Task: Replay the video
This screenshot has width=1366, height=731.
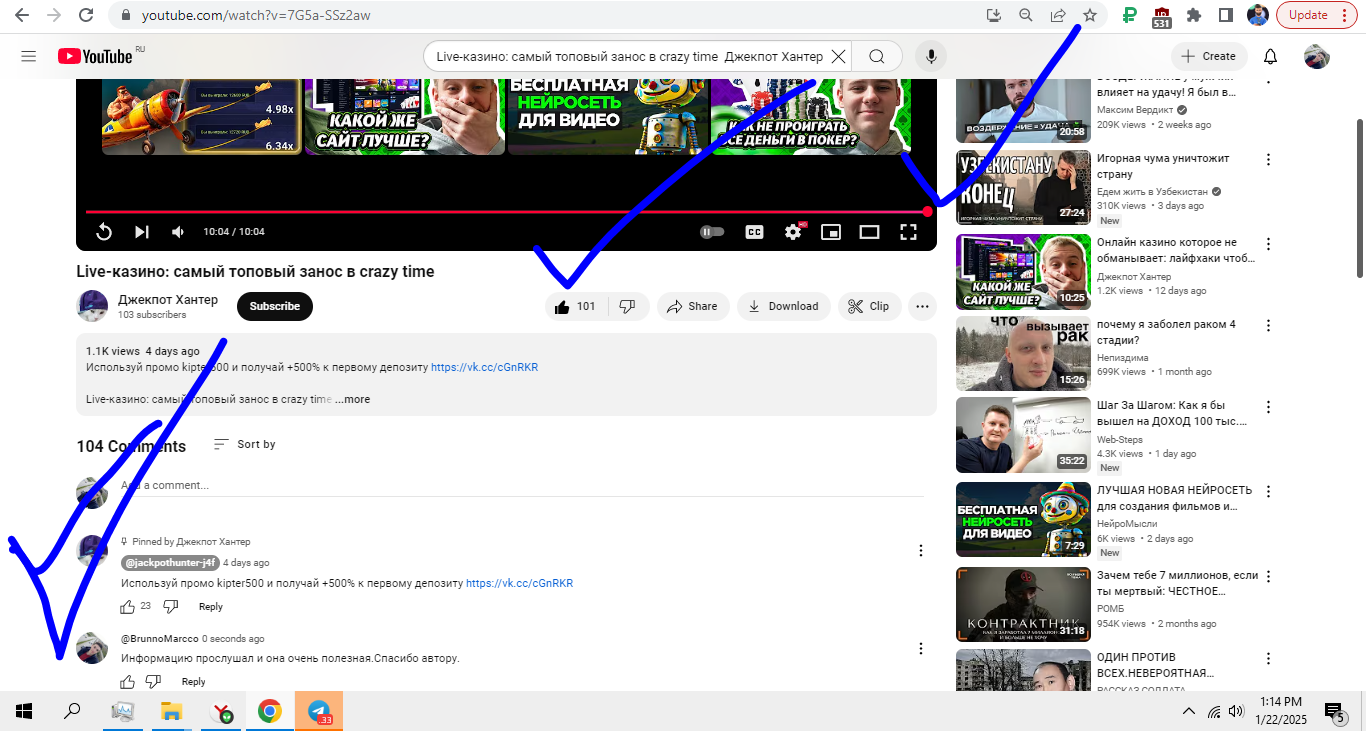Action: 104,232
